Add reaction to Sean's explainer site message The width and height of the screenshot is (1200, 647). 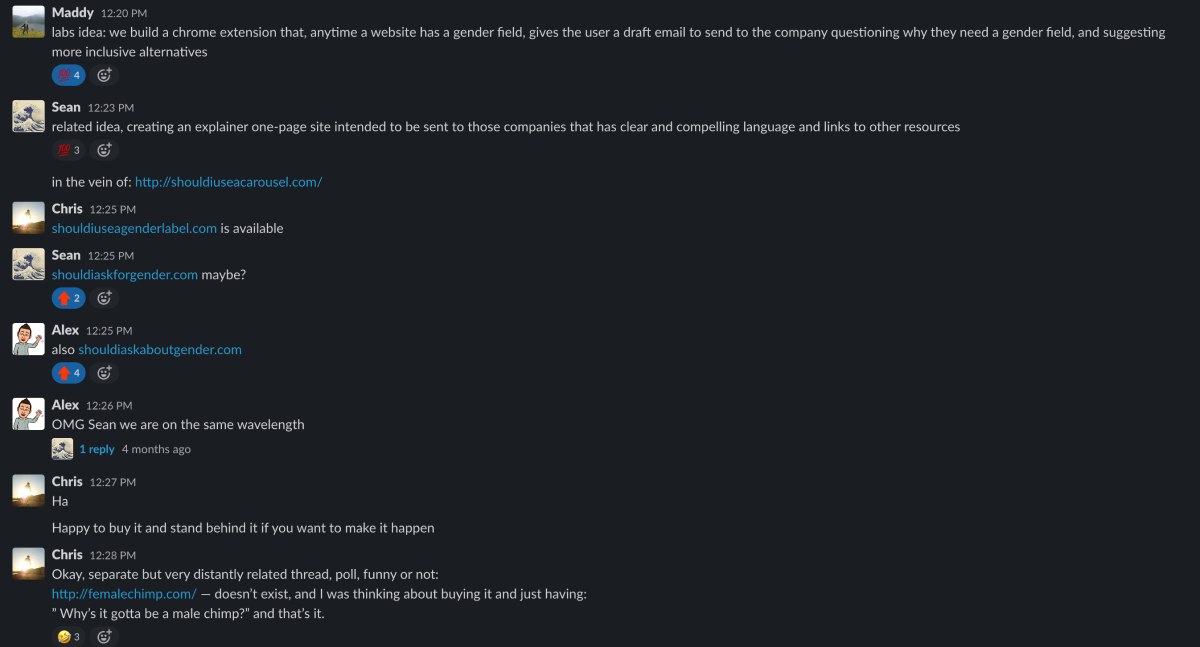coord(104,150)
